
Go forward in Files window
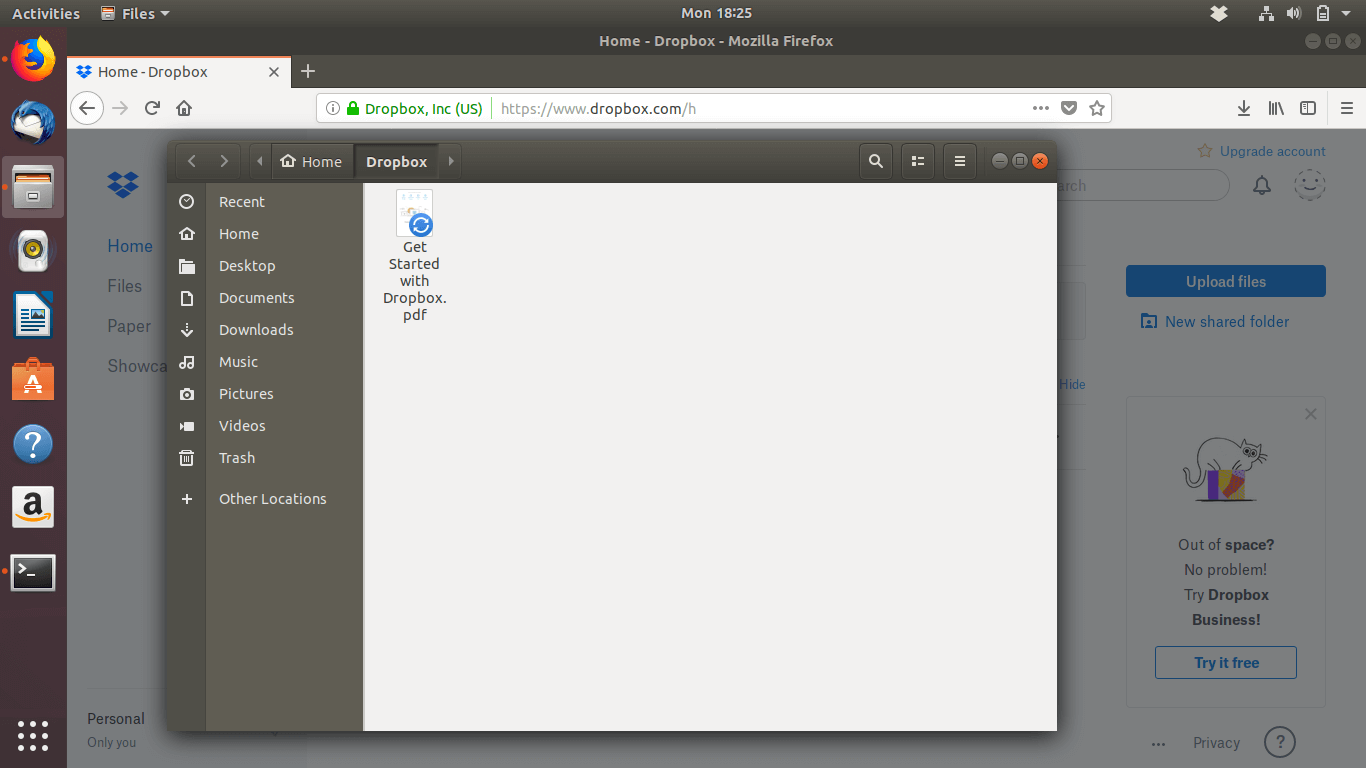coord(224,161)
